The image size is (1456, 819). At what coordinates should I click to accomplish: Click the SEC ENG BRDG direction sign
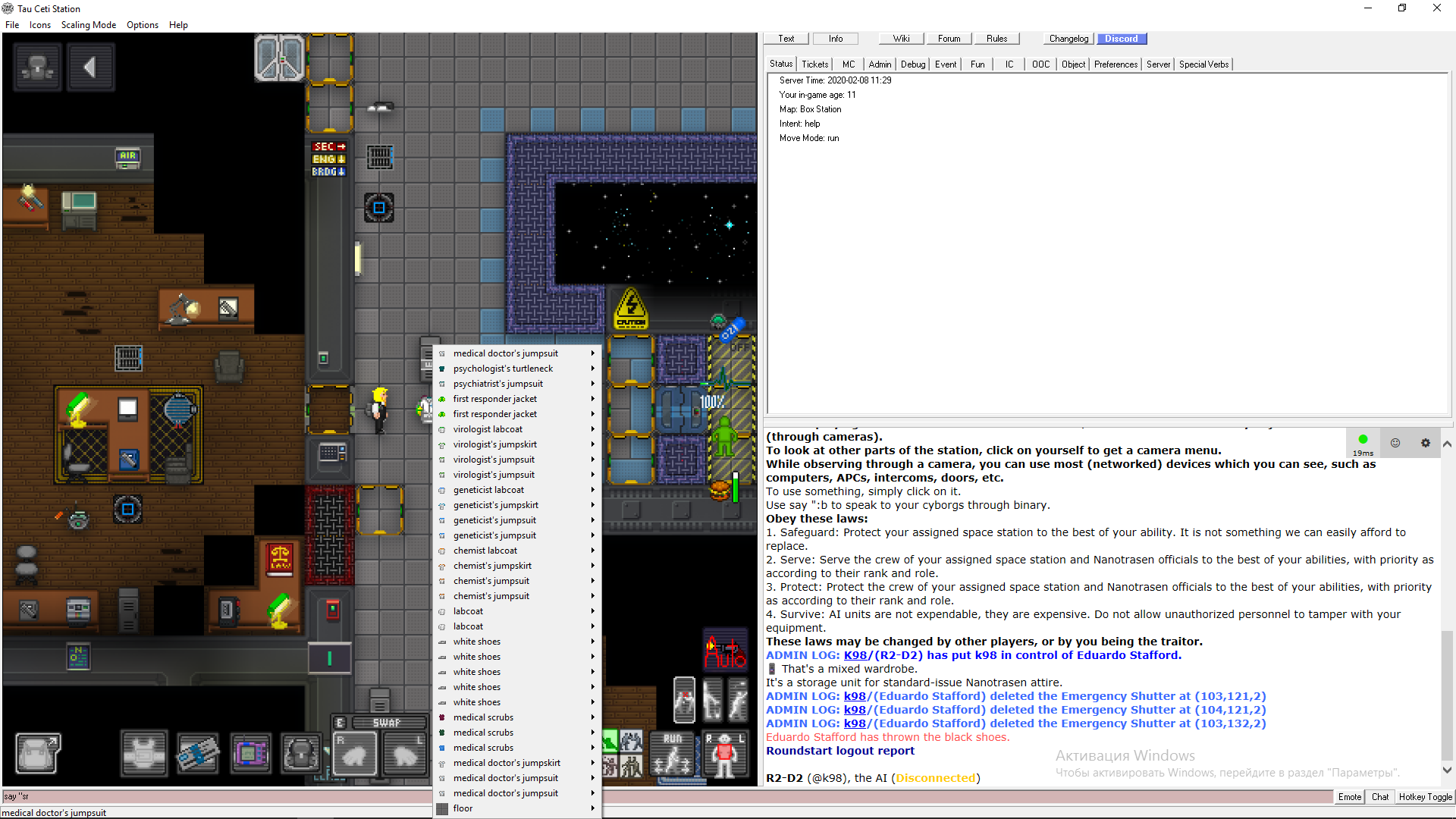pyautogui.click(x=329, y=159)
